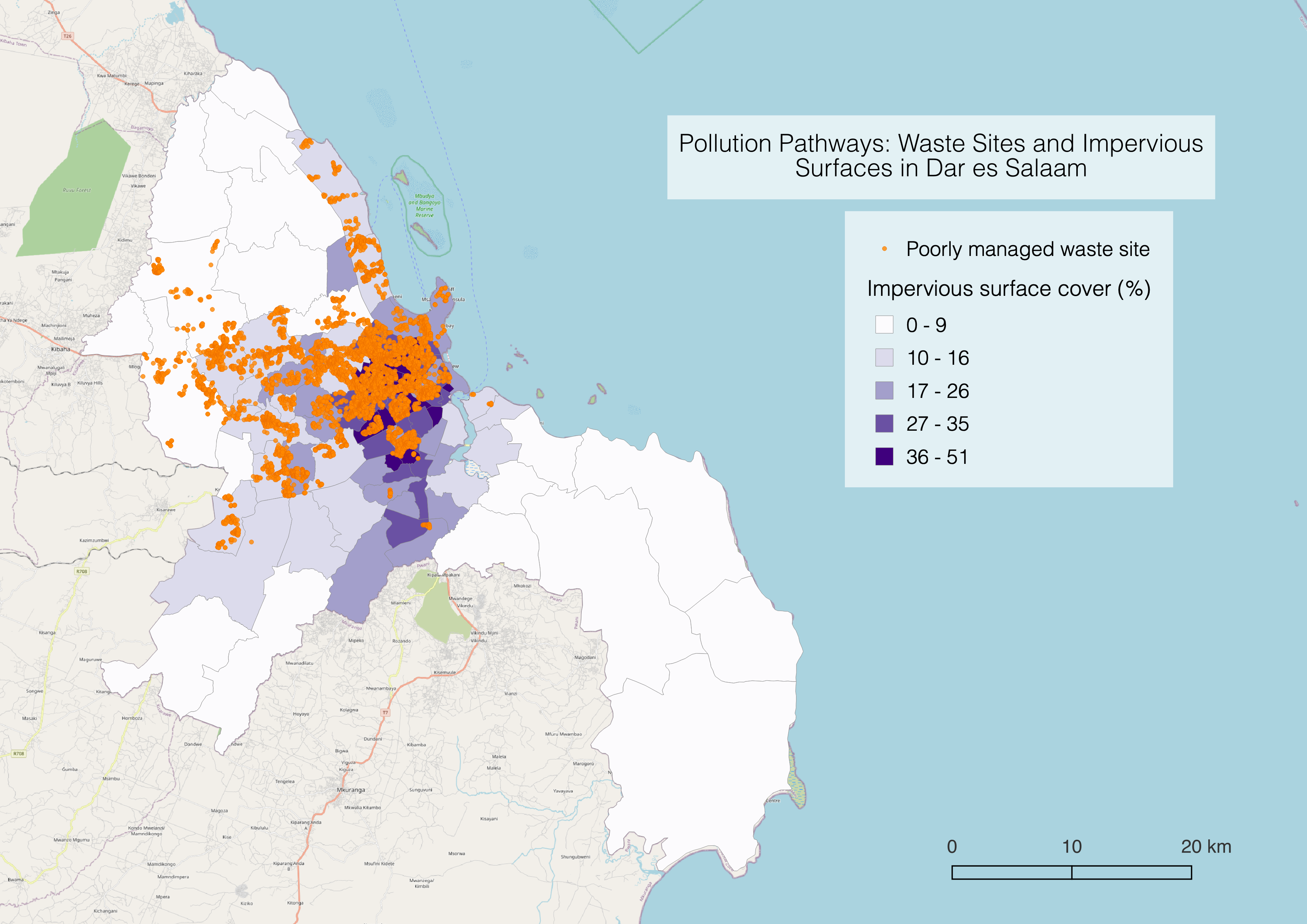Click the 'Poorly managed waste site' legend label
The height and width of the screenshot is (924, 1307).
[x=1027, y=249]
